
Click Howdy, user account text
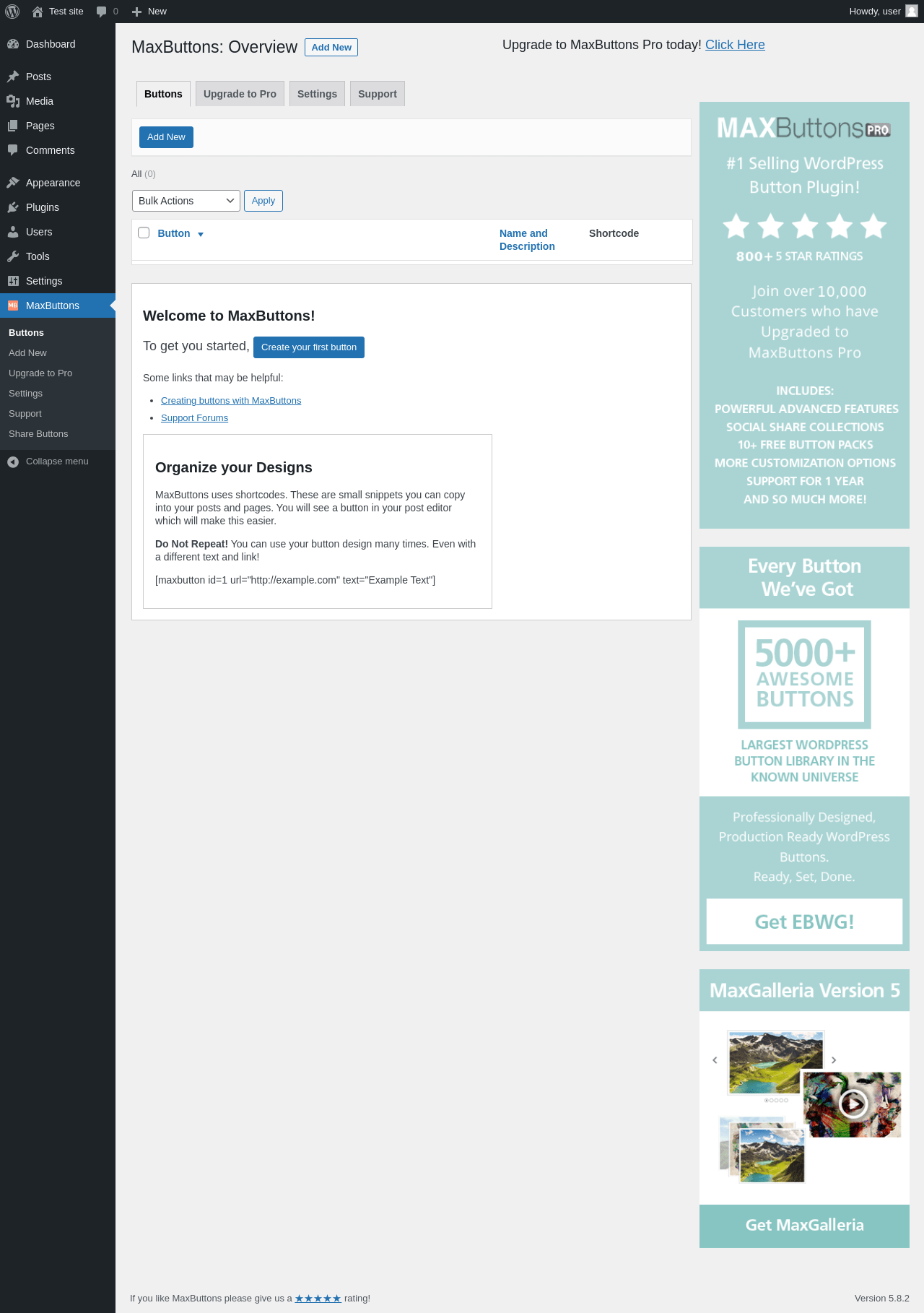pos(875,12)
